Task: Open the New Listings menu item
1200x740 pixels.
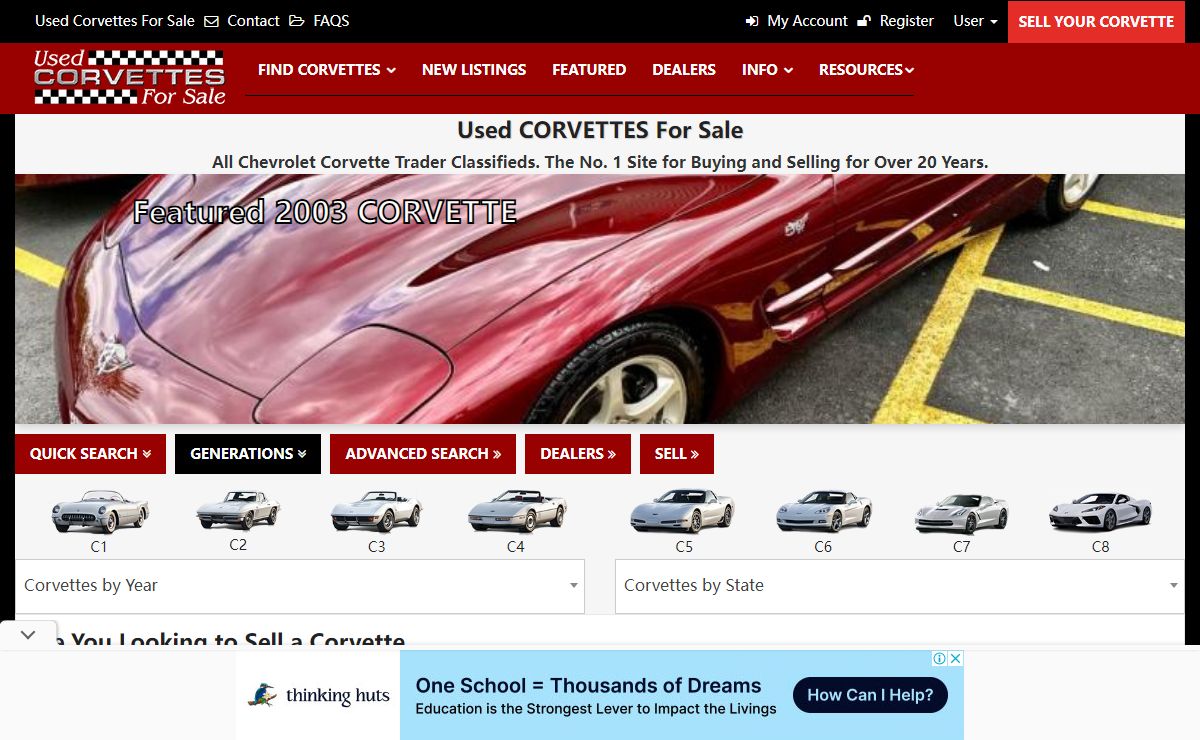Action: tap(474, 70)
